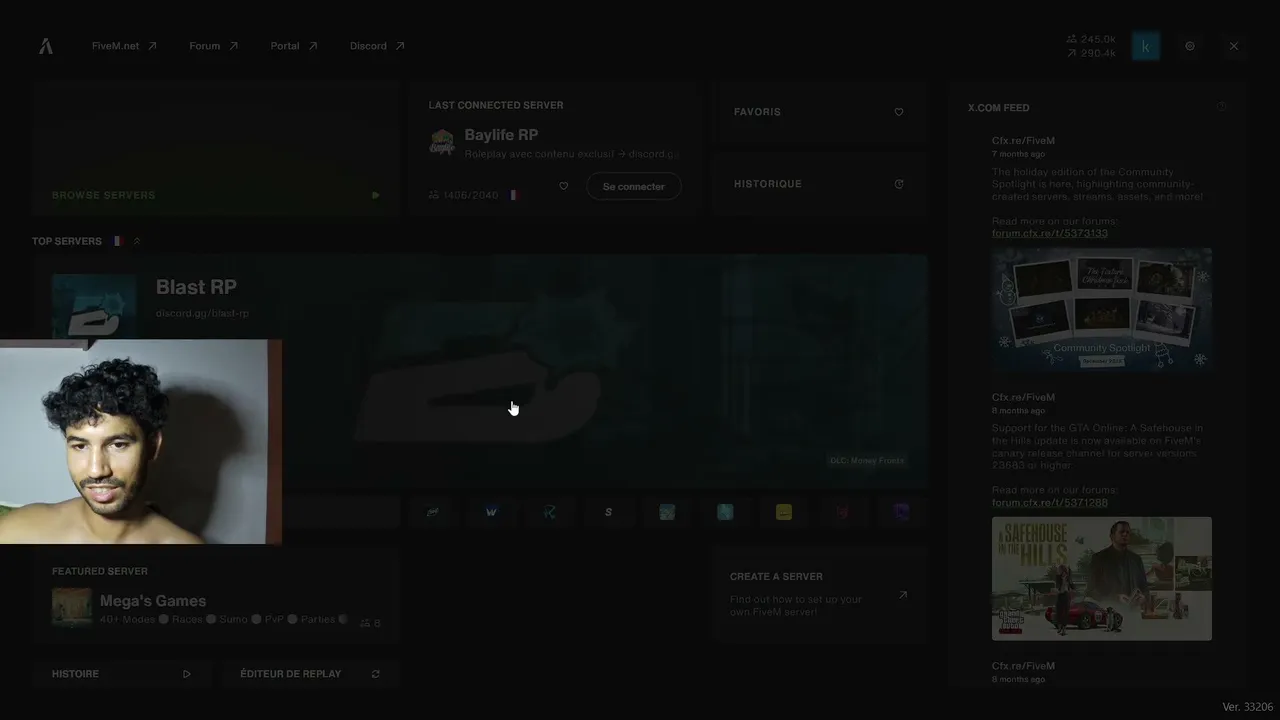Open the Éditeur de Replay button

(x=310, y=674)
